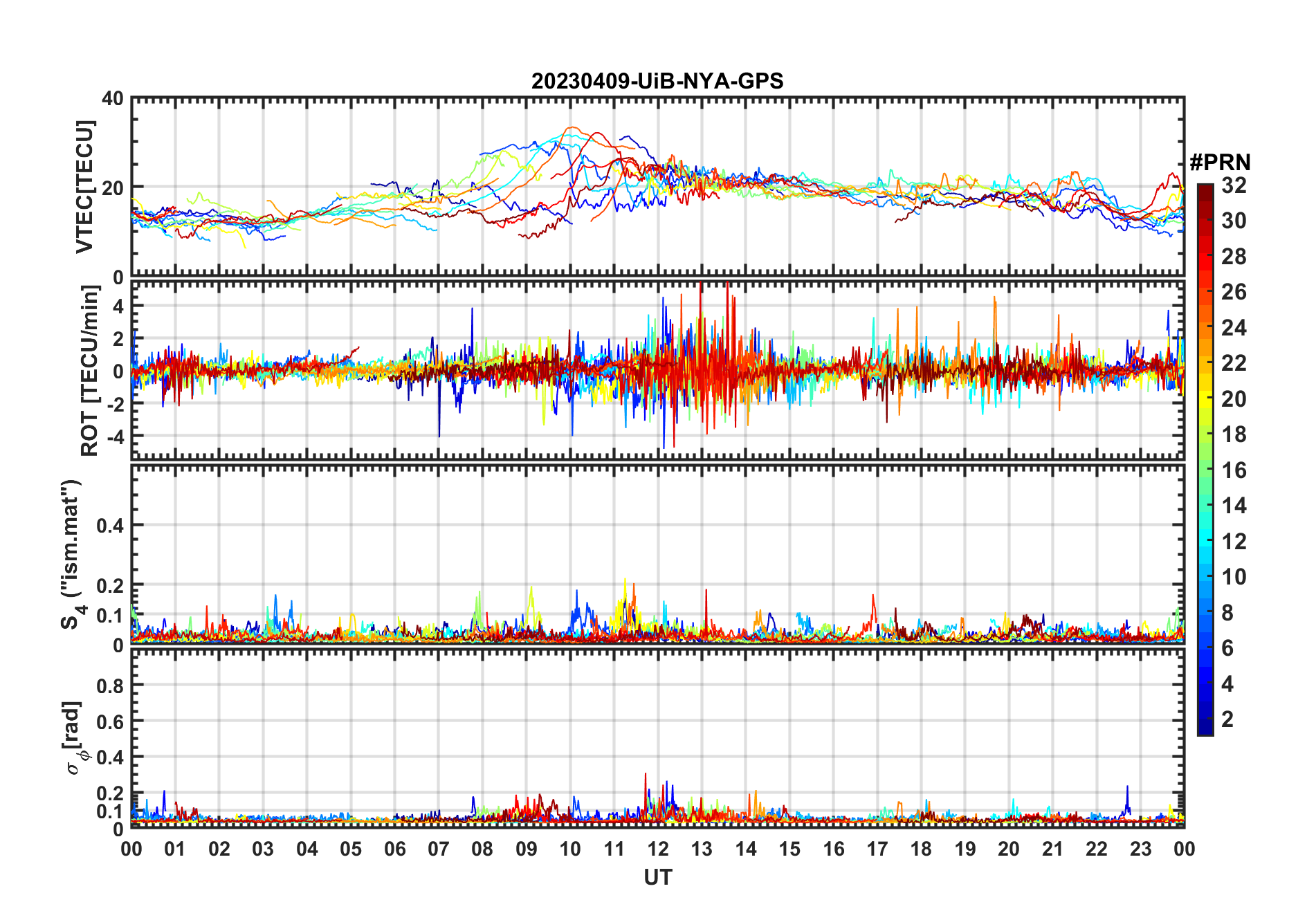
Task: Click colorbar tick label 6
Action: pos(1227,648)
